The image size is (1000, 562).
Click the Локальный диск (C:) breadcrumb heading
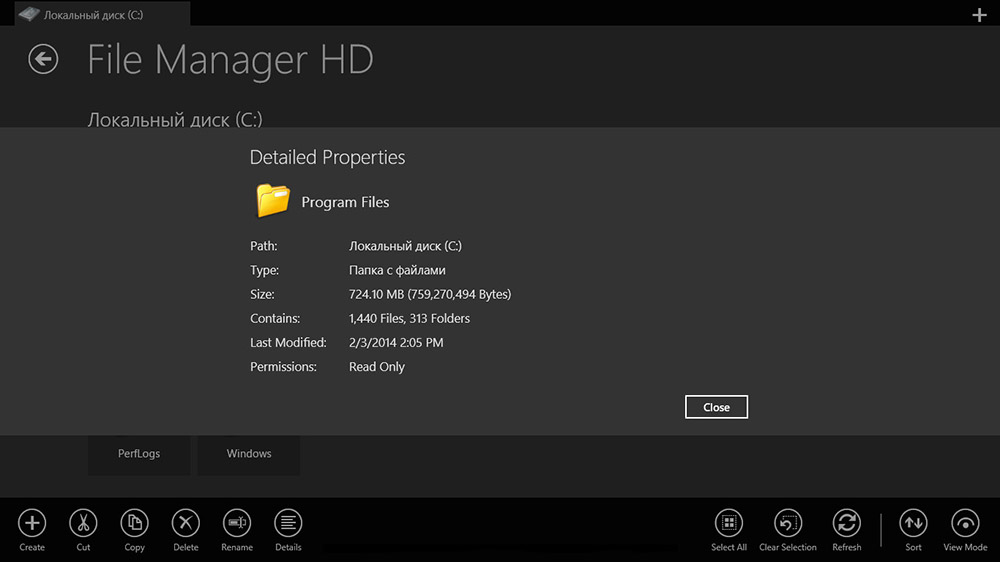tap(175, 119)
